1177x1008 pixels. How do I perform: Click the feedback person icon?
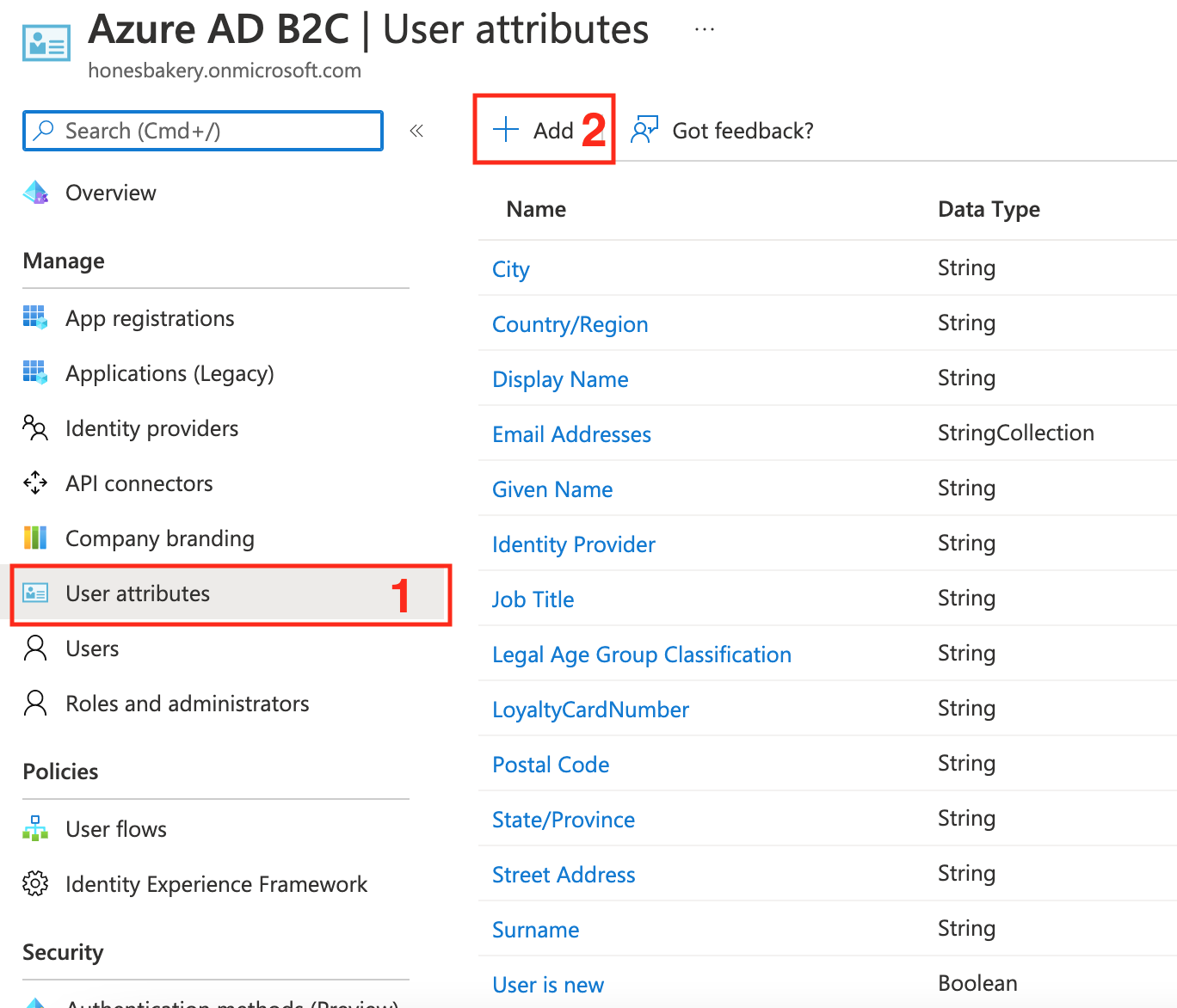coord(644,130)
